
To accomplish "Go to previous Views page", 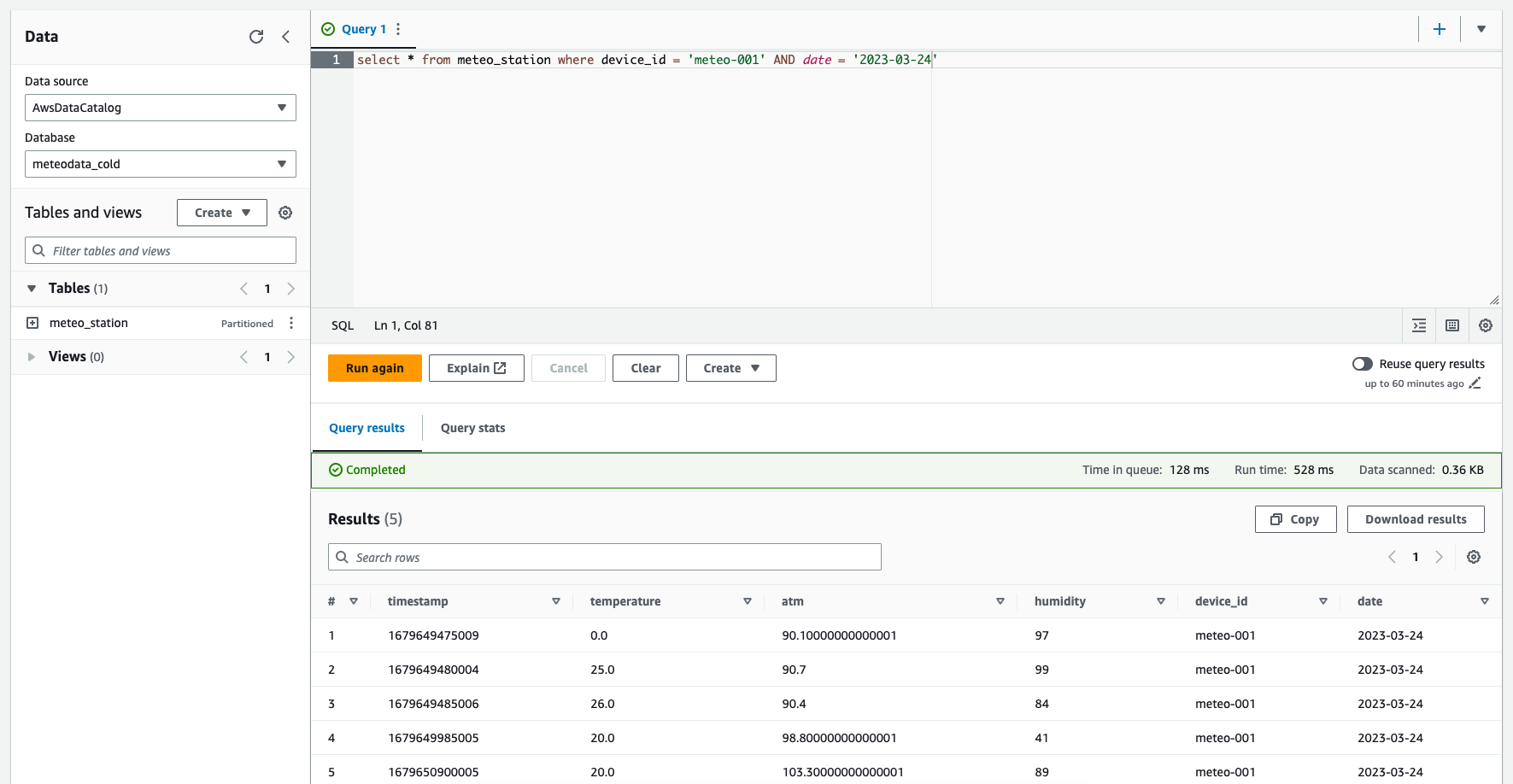I will 244,357.
